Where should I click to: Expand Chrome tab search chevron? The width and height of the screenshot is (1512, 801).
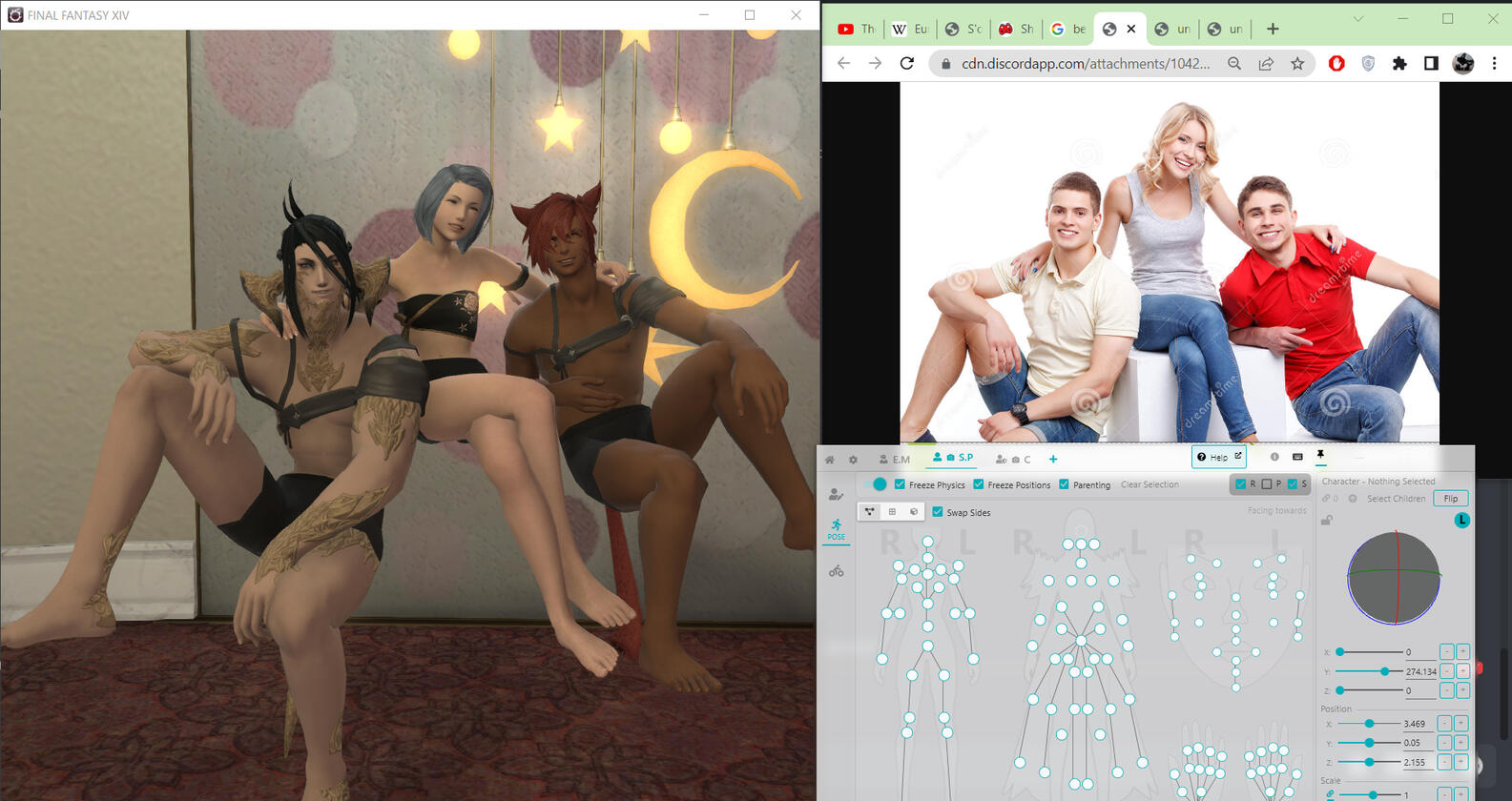pyautogui.click(x=1358, y=19)
